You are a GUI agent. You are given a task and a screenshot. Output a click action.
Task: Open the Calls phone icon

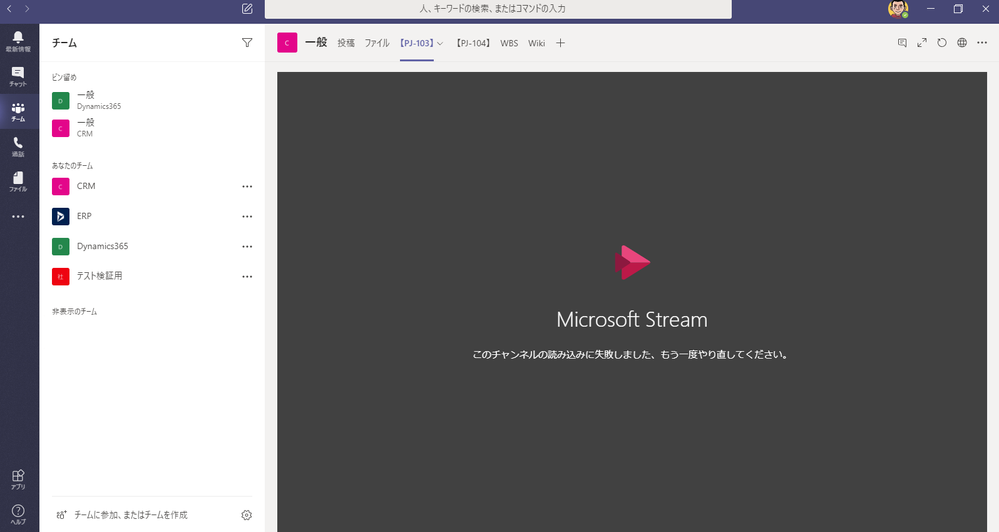[x=18, y=147]
